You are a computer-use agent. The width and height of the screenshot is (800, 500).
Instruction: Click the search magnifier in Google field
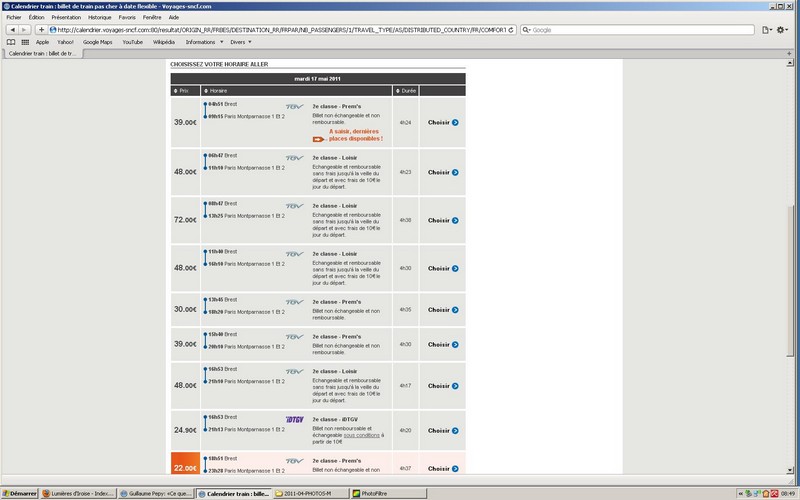click(x=526, y=30)
